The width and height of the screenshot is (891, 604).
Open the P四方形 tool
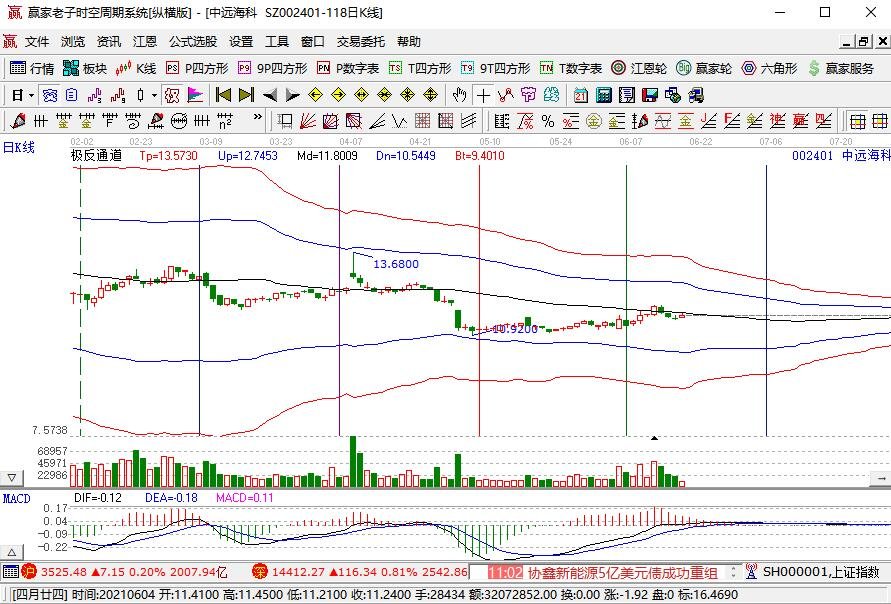pyautogui.click(x=197, y=68)
